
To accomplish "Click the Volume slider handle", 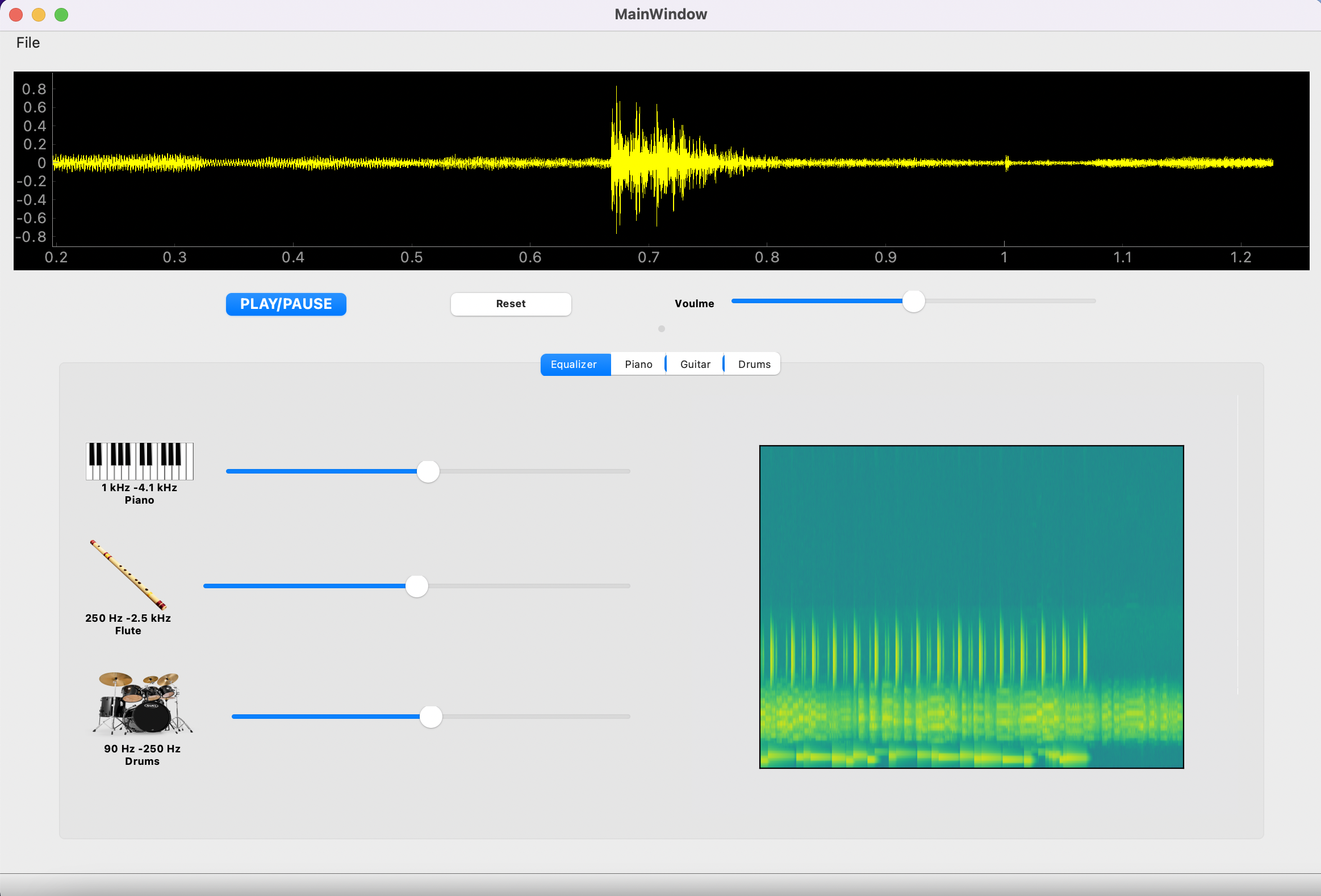I will 913,301.
